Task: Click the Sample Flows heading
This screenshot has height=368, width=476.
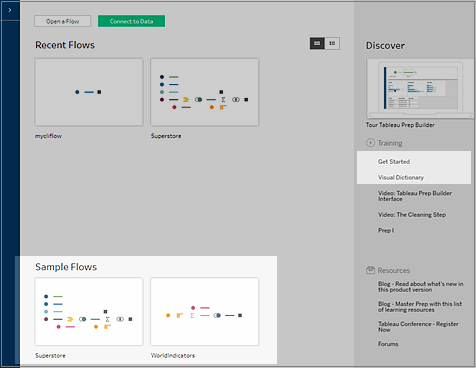Action: click(x=66, y=267)
